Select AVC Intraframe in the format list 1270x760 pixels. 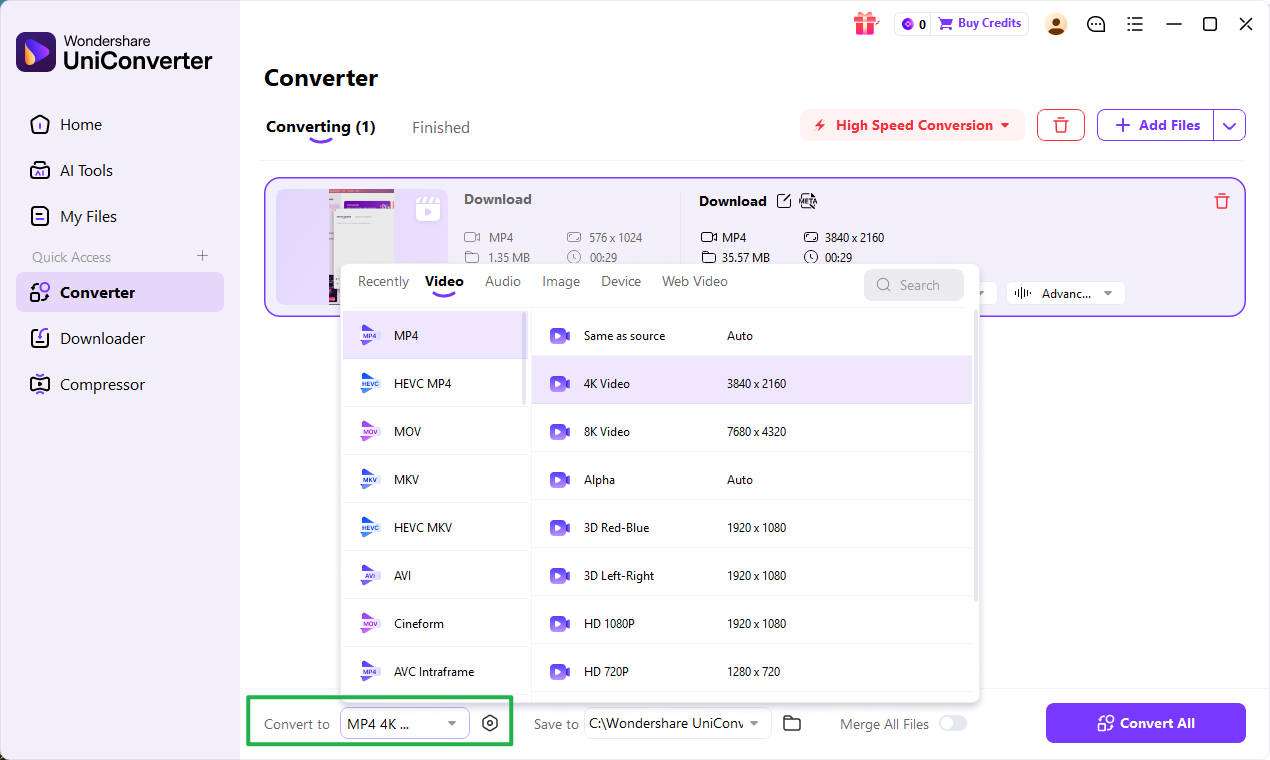(x=435, y=671)
